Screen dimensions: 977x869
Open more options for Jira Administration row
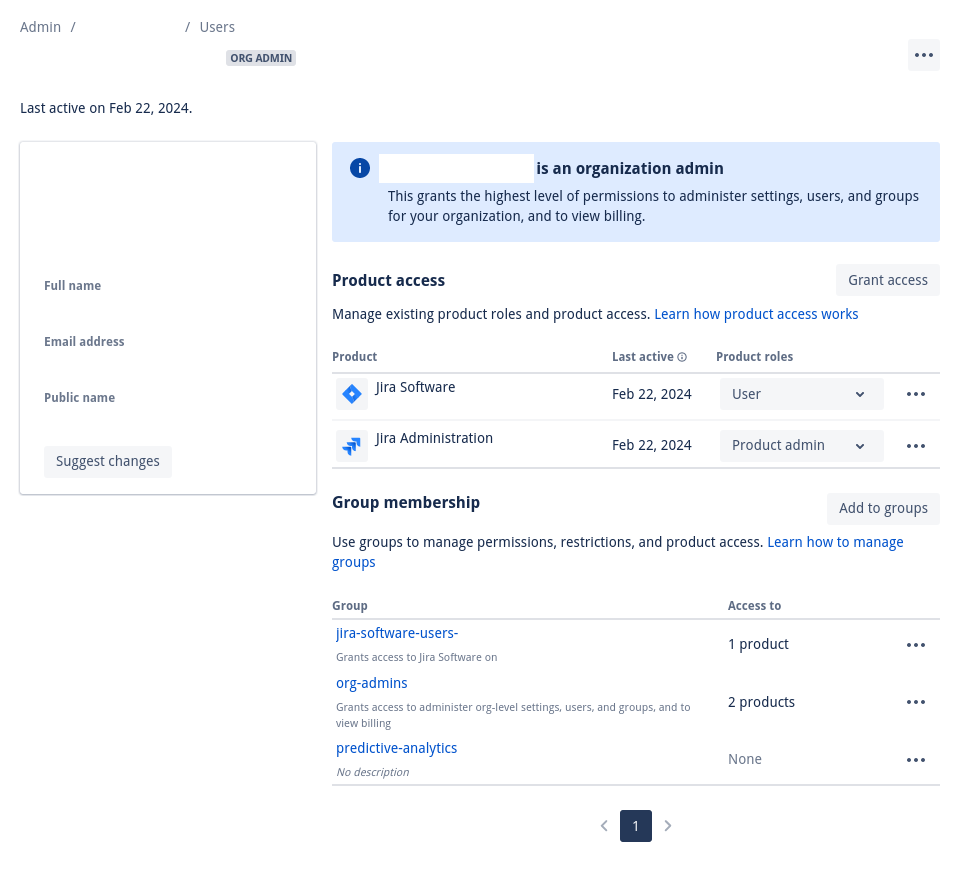tap(915, 446)
